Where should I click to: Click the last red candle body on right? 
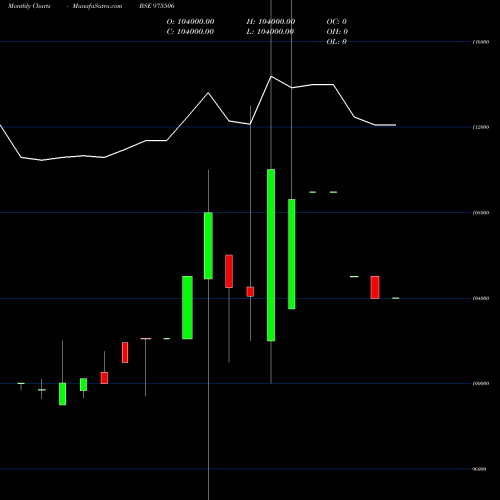[375, 287]
